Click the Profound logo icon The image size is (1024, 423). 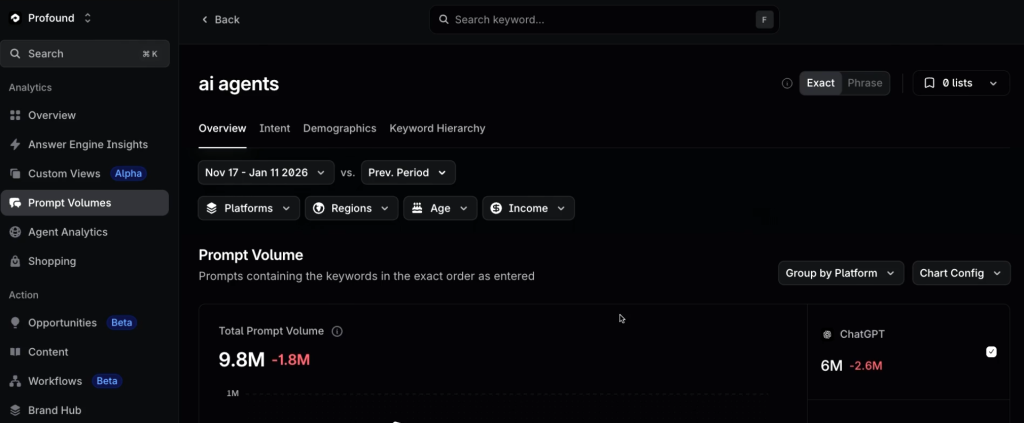15,18
